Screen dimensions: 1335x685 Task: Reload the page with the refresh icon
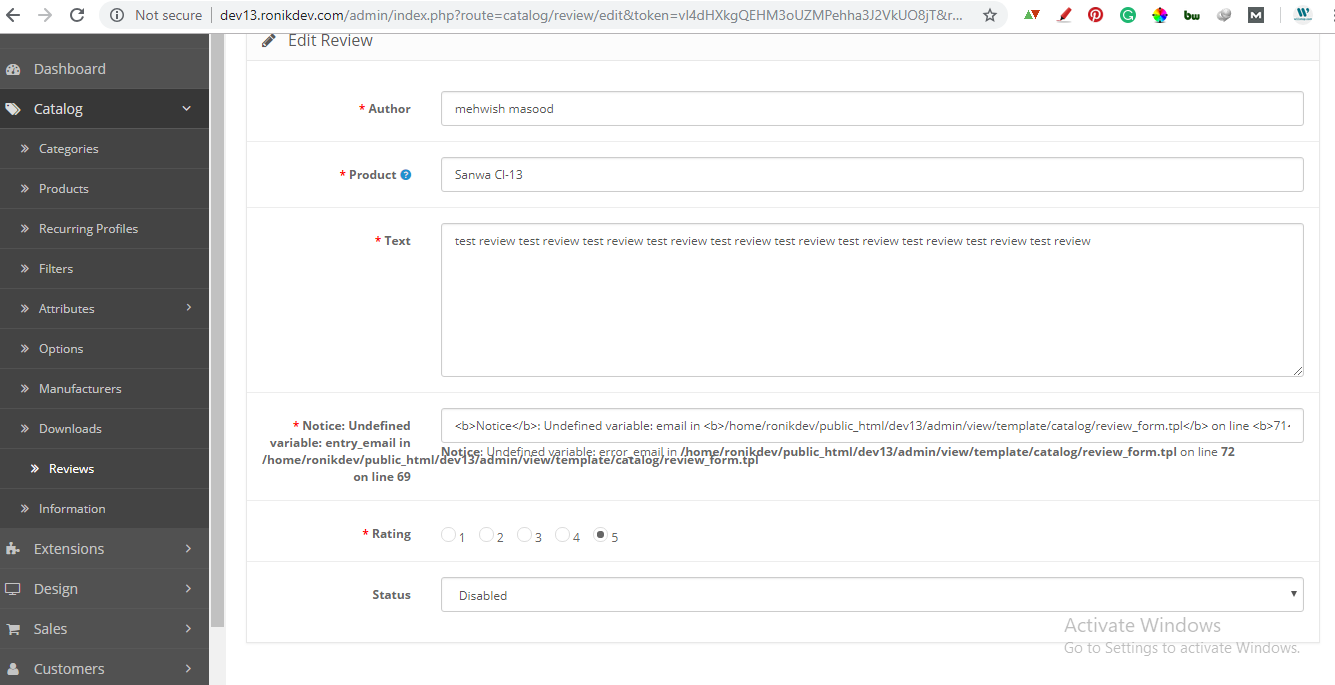pyautogui.click(x=76, y=15)
